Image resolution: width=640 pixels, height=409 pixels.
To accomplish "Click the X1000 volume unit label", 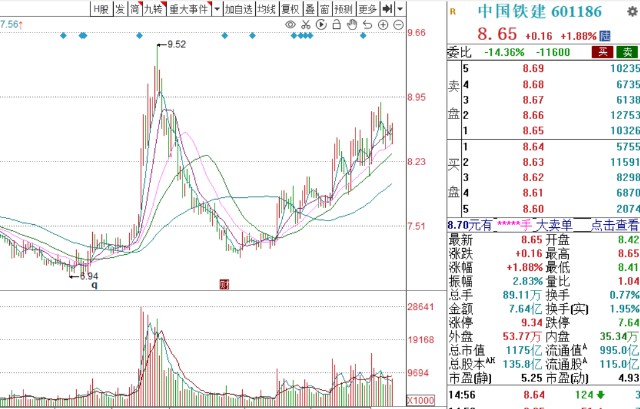I will coord(421,400).
